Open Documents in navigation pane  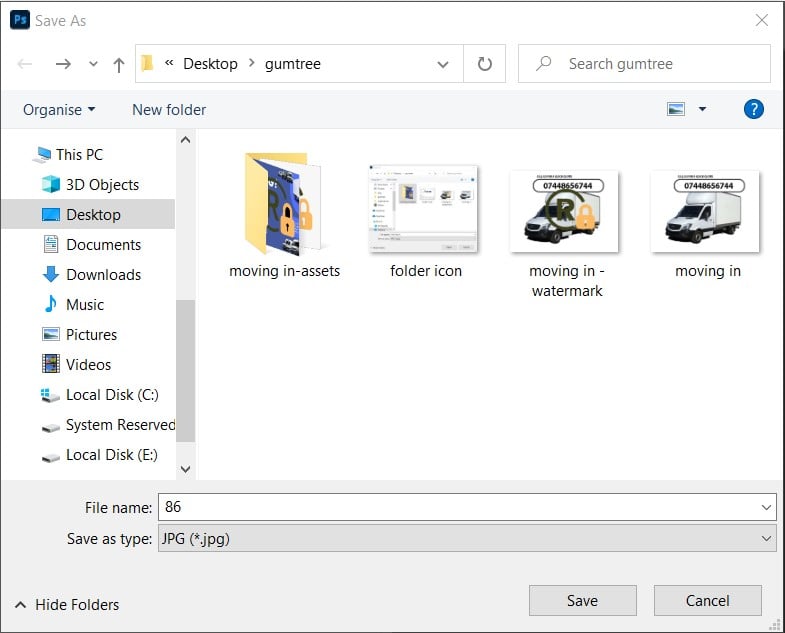[x=103, y=244]
